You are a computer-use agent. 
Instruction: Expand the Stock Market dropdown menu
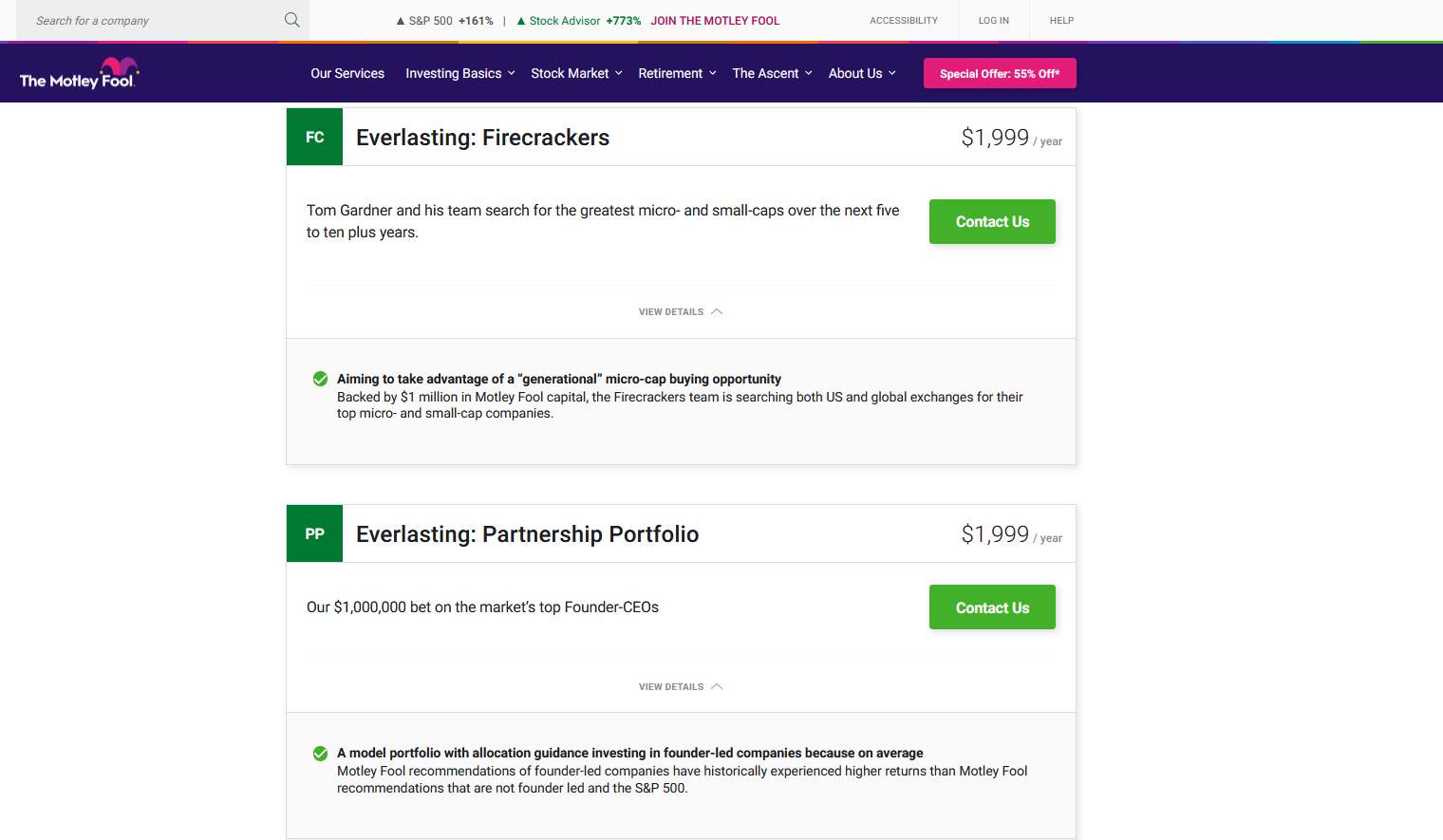[x=576, y=73]
